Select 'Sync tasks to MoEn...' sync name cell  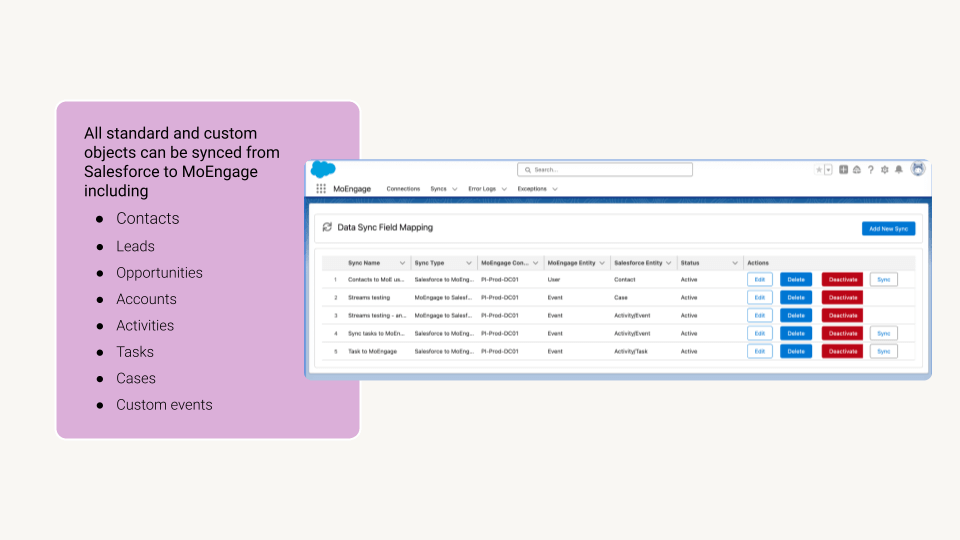tap(376, 333)
